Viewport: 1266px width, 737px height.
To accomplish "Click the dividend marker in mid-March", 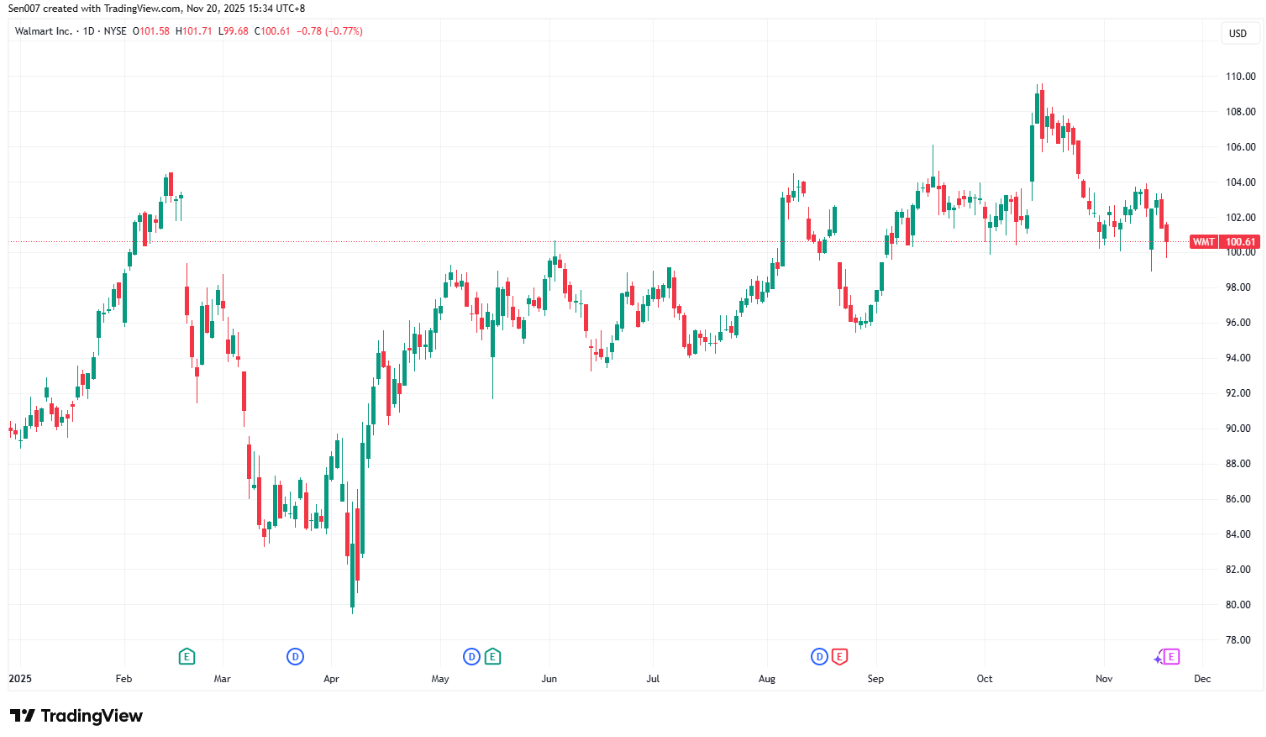I will coord(295,657).
